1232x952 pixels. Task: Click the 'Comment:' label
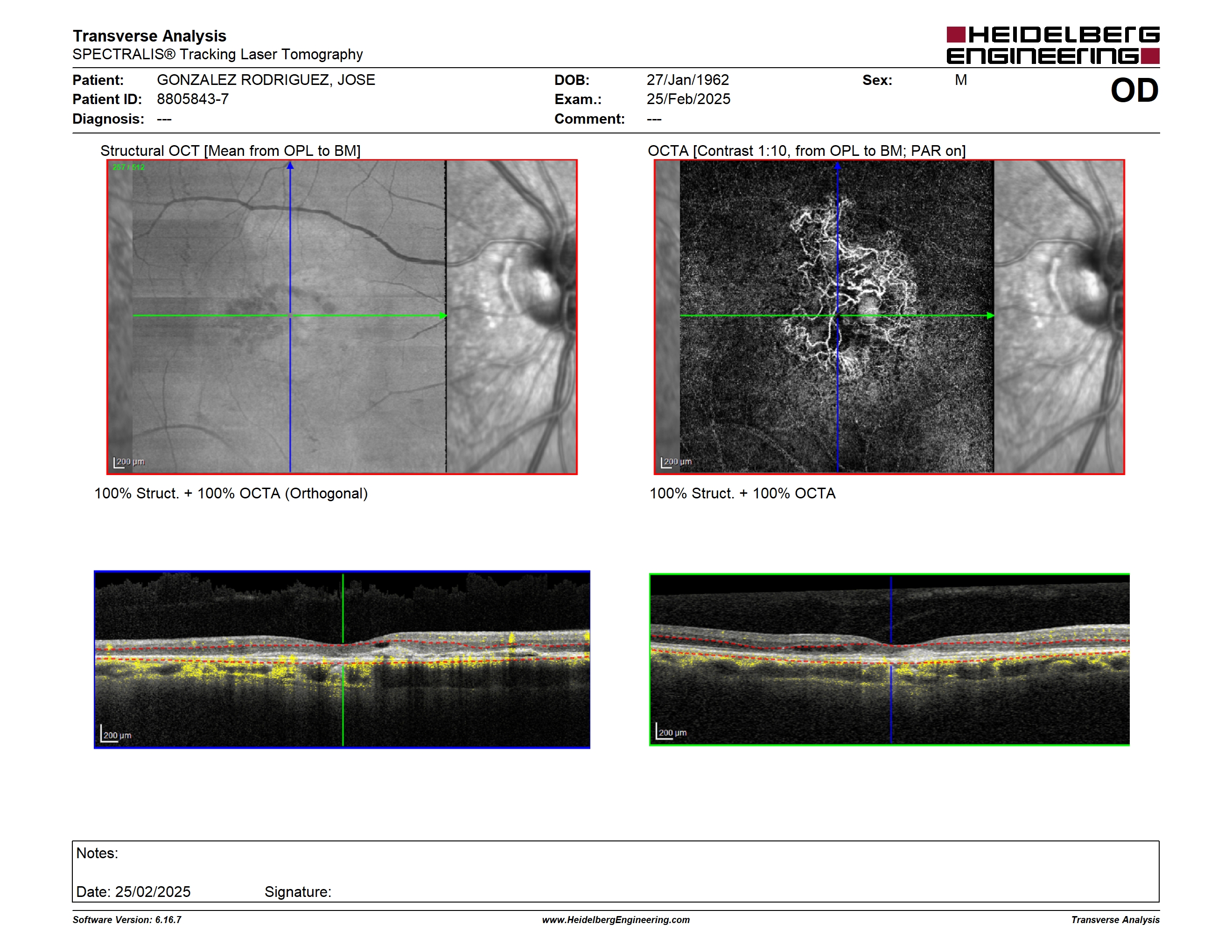[589, 119]
